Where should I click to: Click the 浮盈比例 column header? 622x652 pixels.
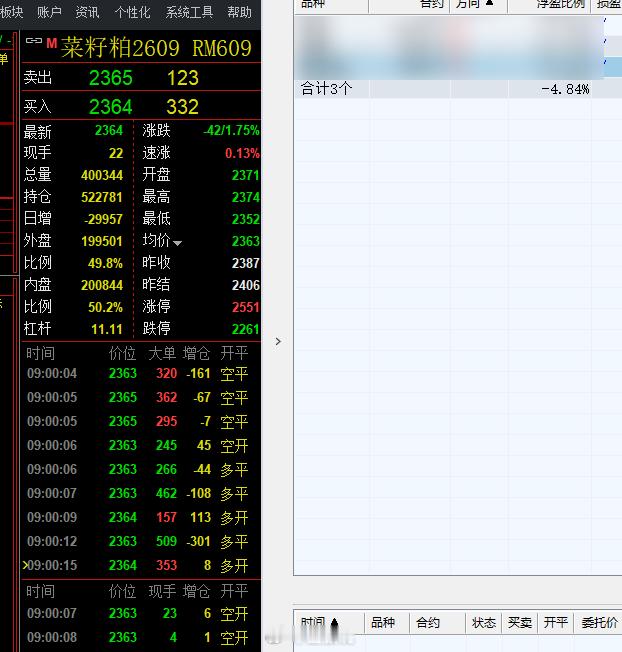[x=549, y=4]
